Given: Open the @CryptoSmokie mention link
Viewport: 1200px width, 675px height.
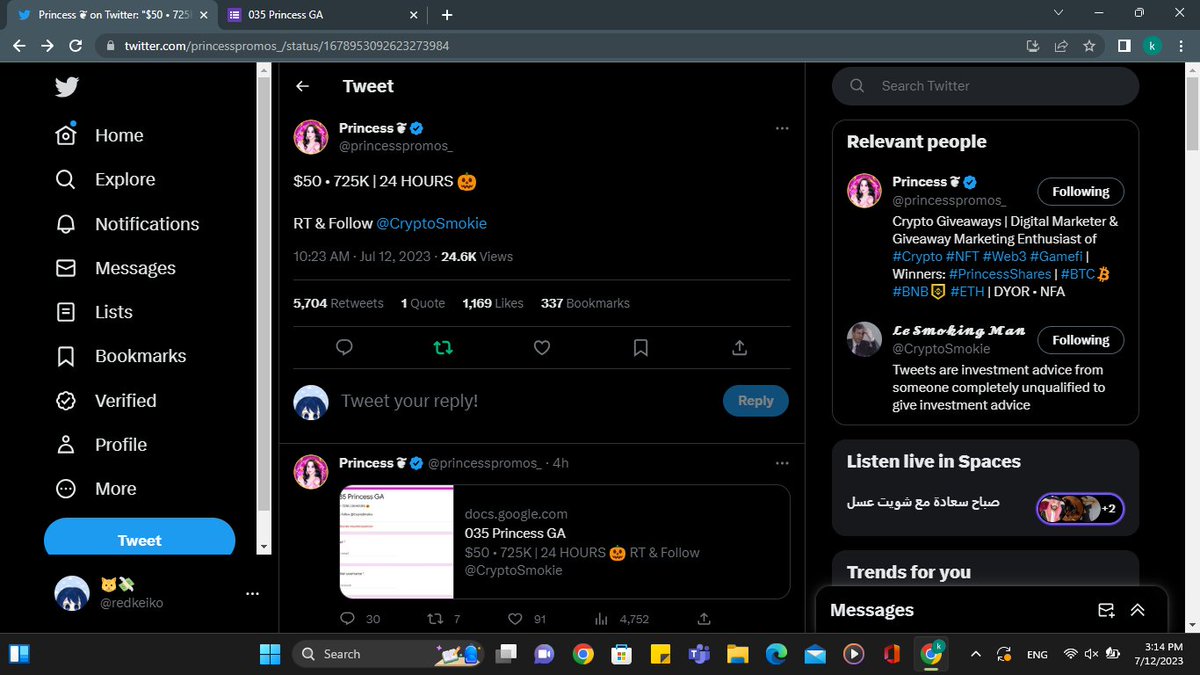Looking at the screenshot, I should [432, 223].
